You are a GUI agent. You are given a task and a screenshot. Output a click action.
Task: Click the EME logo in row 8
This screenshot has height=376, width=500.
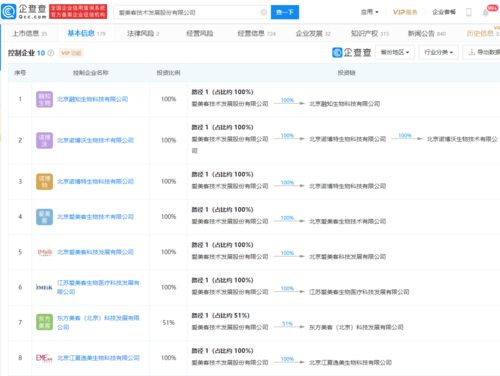click(44, 358)
